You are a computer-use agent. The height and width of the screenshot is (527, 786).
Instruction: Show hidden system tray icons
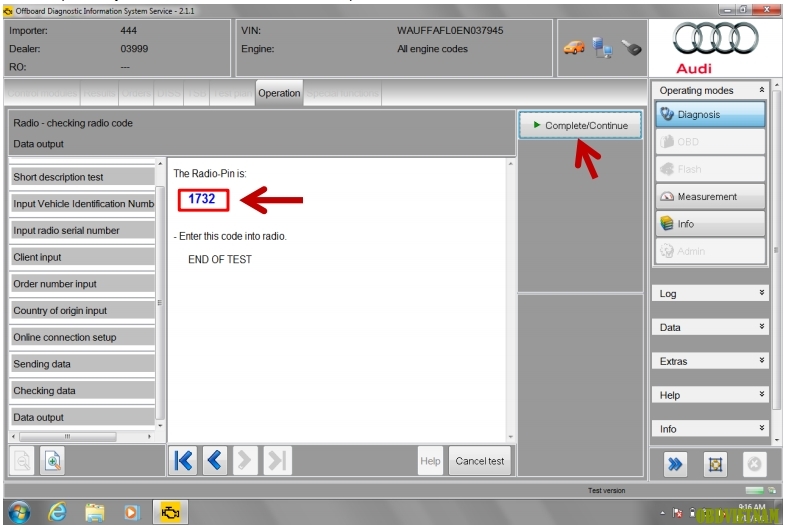(x=662, y=513)
